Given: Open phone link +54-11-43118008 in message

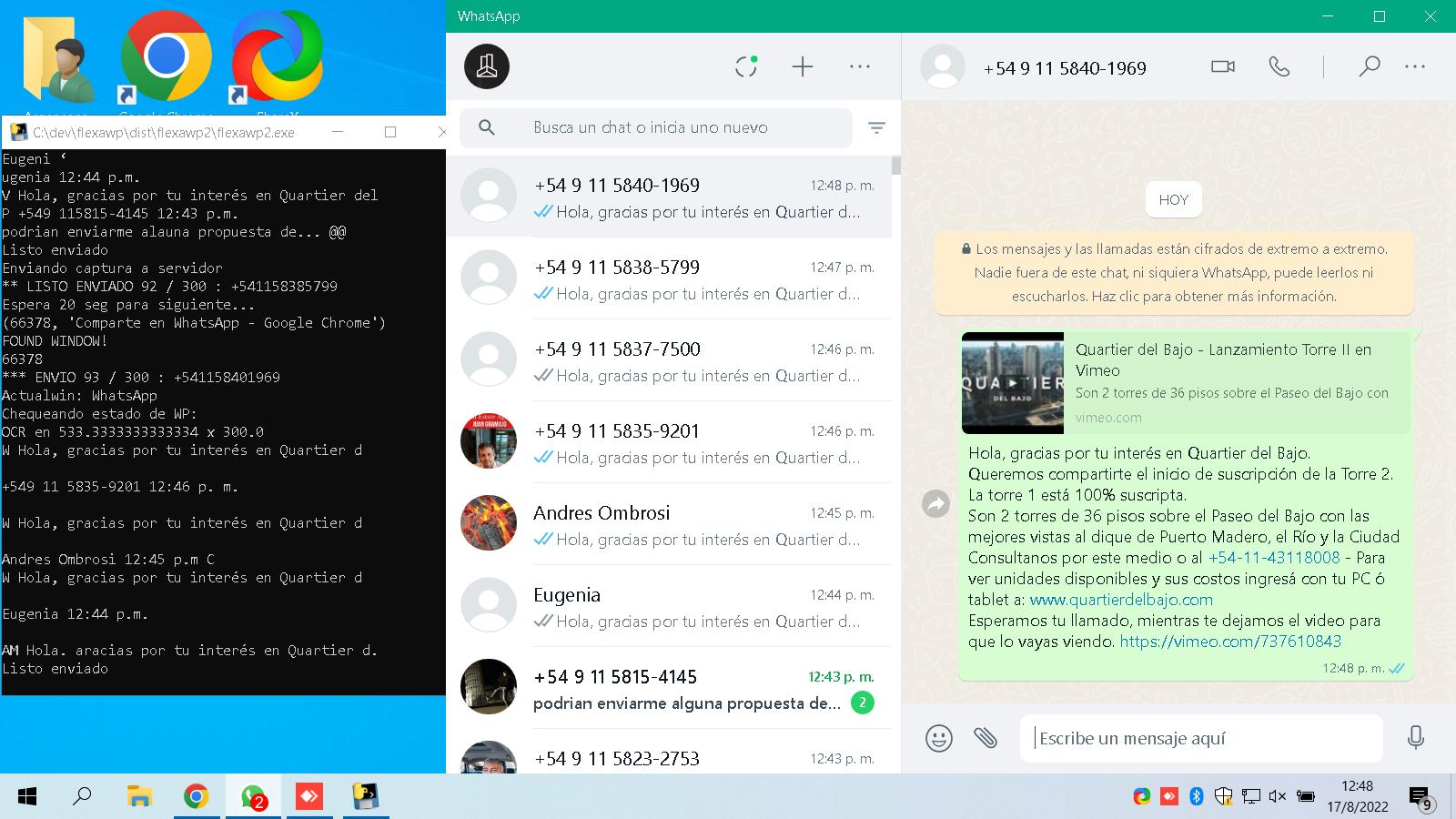Looking at the screenshot, I should coord(1274,558).
